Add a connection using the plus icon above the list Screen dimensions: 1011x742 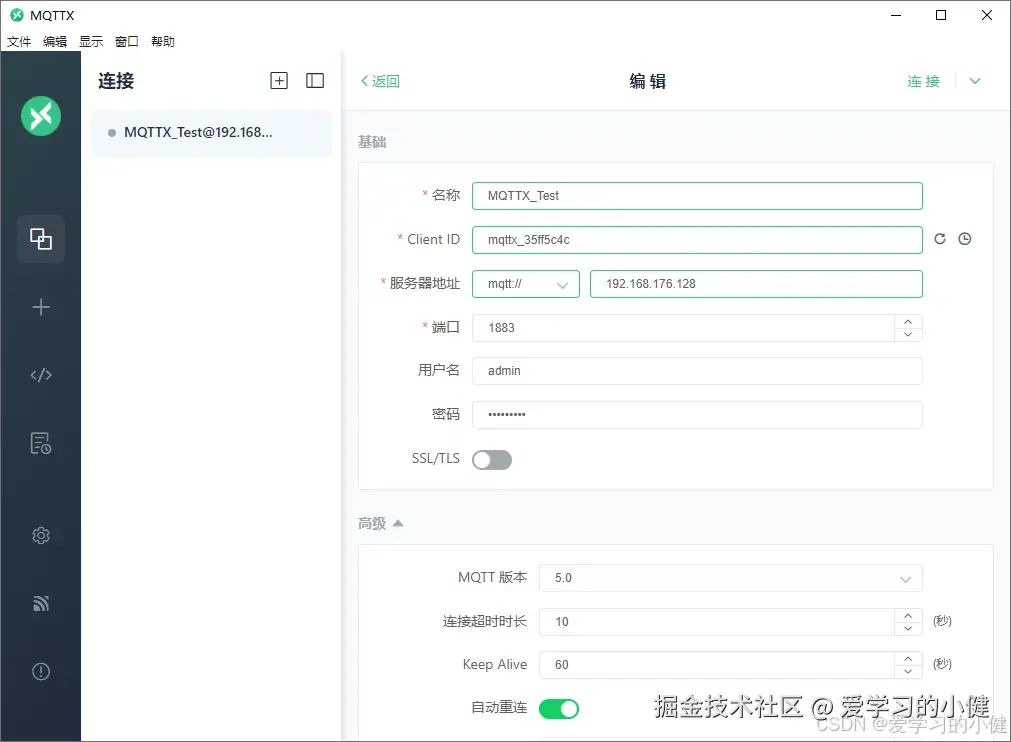[279, 81]
